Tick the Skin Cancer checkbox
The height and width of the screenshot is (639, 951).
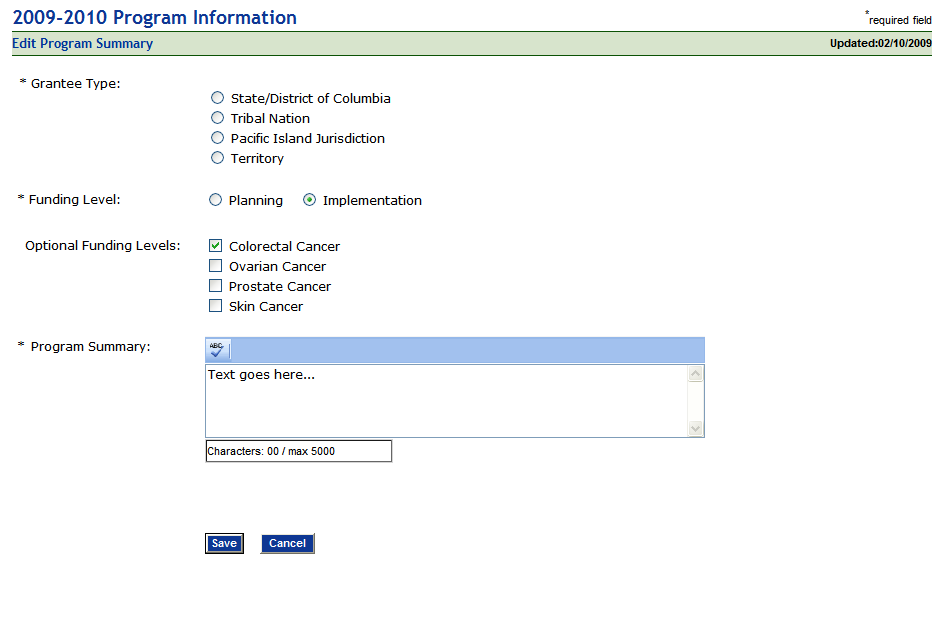(x=215, y=306)
